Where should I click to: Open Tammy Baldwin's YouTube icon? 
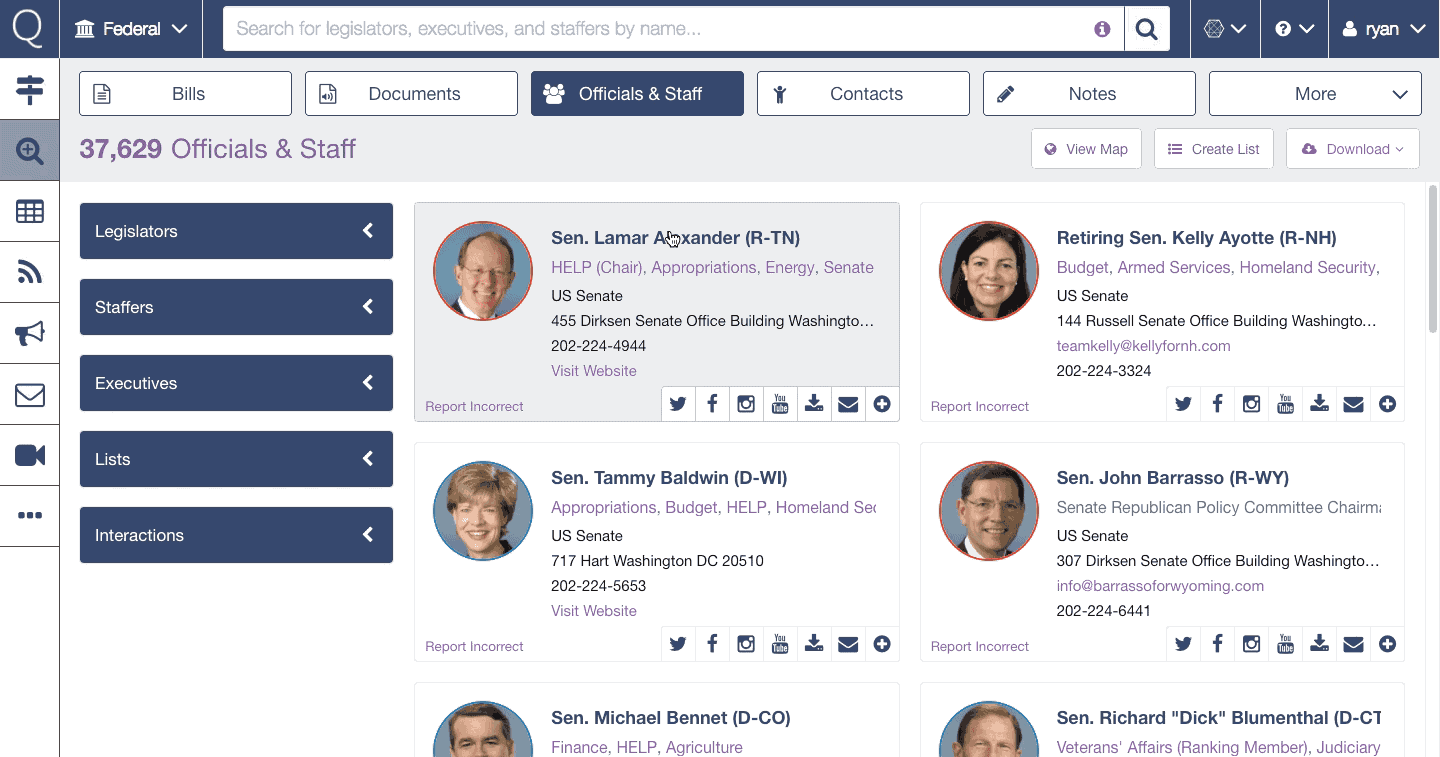click(780, 644)
